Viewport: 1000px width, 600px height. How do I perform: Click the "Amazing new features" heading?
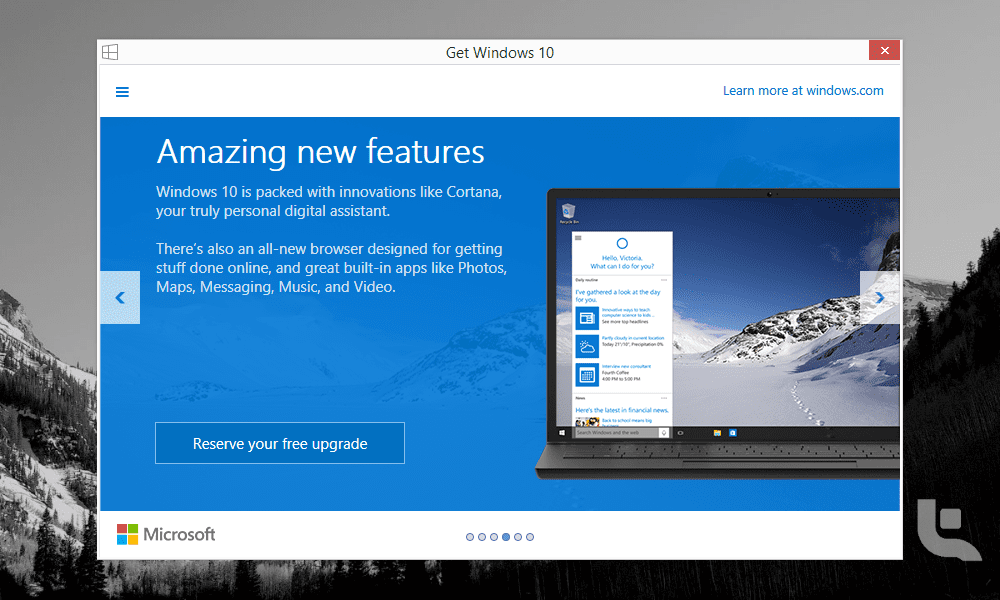pos(320,152)
